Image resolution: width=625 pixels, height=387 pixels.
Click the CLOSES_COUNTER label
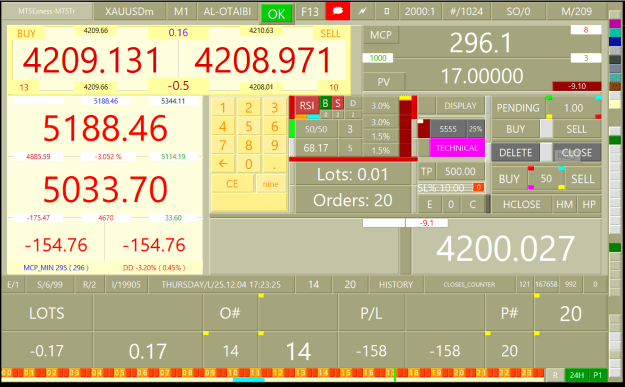[470, 285]
